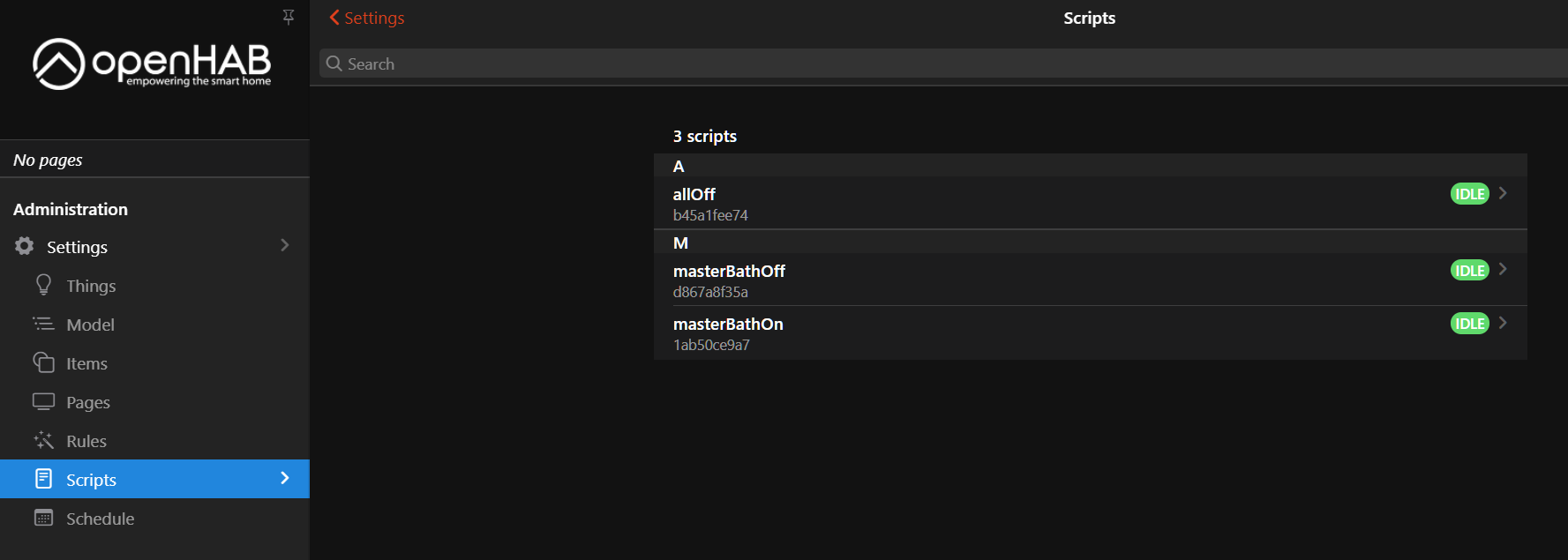Click the Items icon in sidebar
1568x560 pixels.
[43, 362]
